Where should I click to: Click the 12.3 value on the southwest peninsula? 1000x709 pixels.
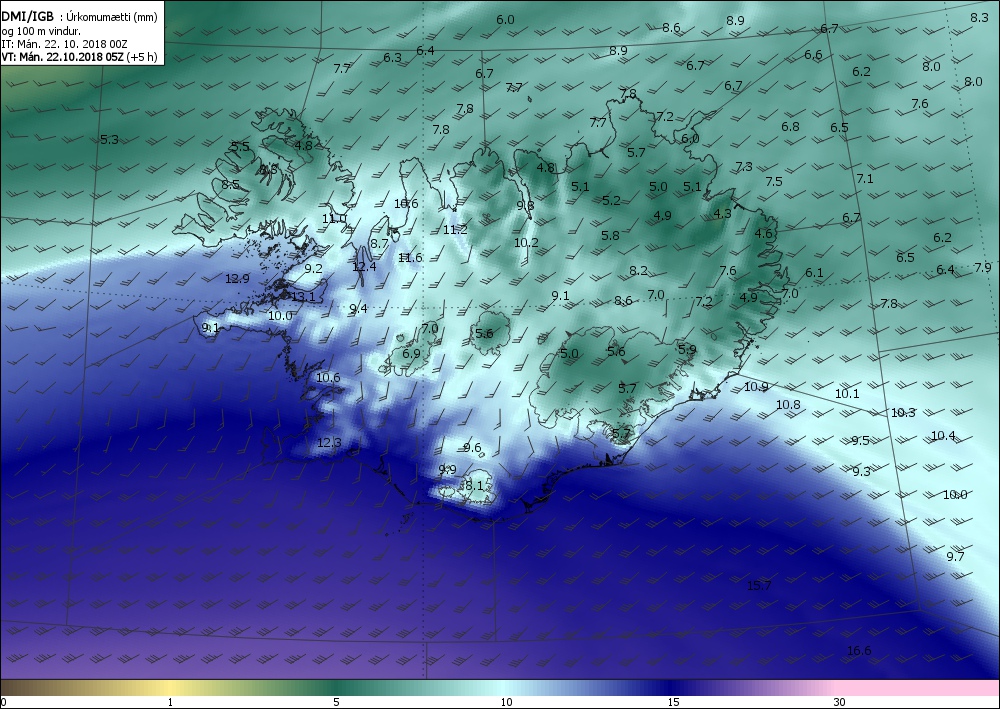coord(329,442)
